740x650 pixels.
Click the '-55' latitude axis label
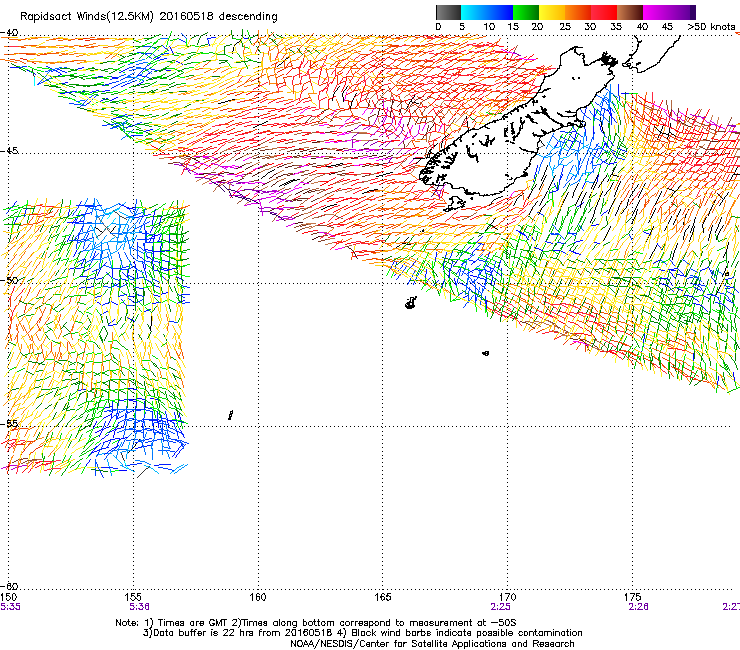click(9, 424)
